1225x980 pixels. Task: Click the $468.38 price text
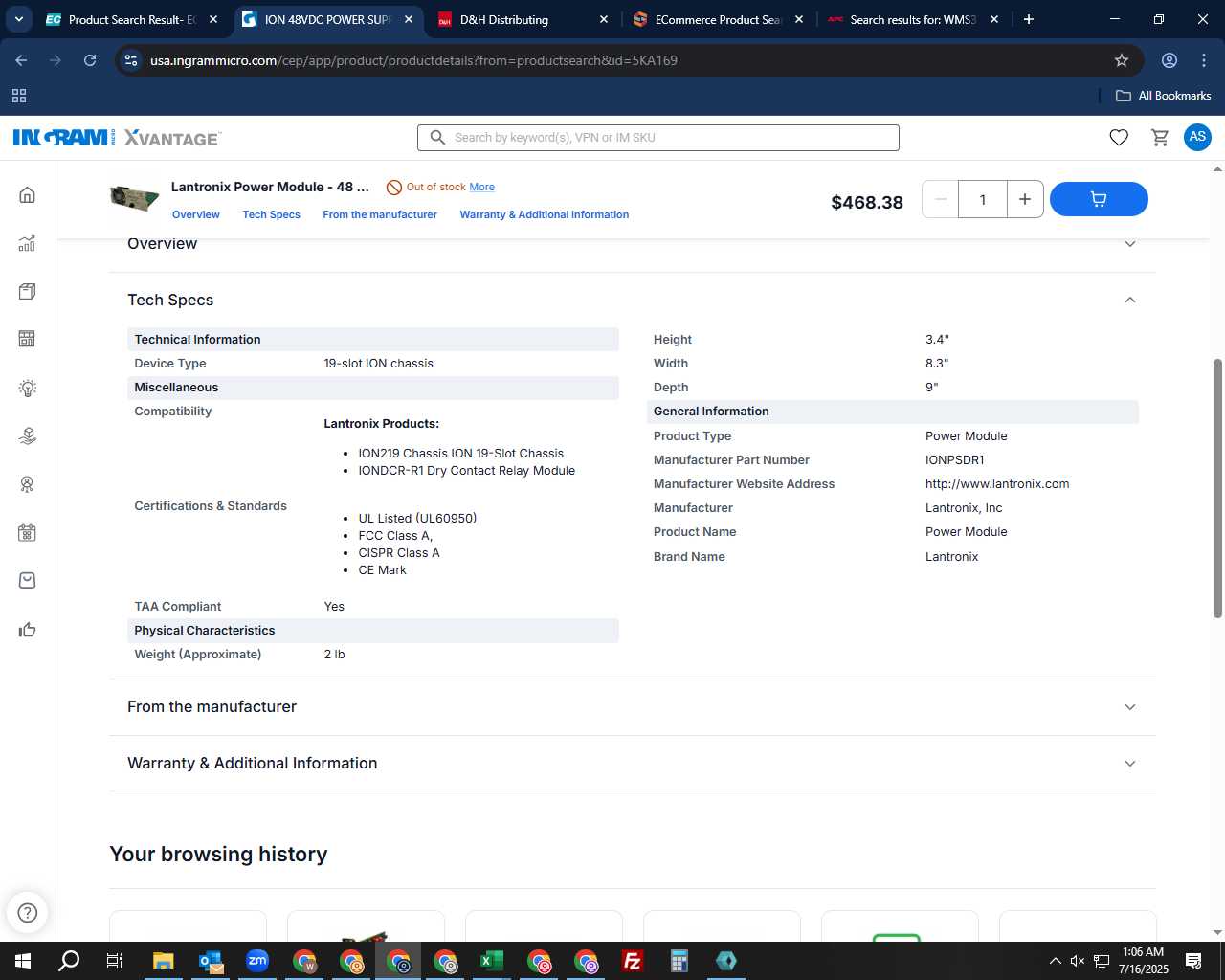click(x=867, y=202)
